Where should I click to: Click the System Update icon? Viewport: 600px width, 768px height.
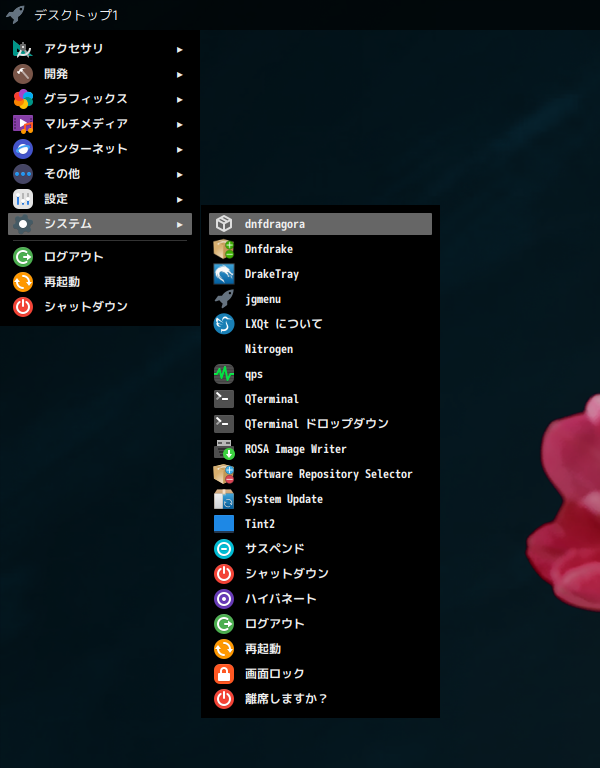224,499
